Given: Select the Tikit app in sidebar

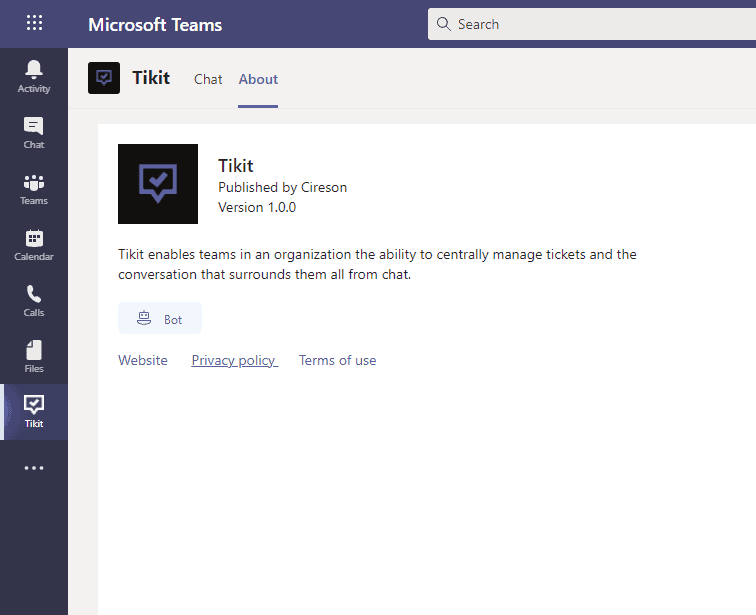Looking at the screenshot, I should [x=34, y=412].
